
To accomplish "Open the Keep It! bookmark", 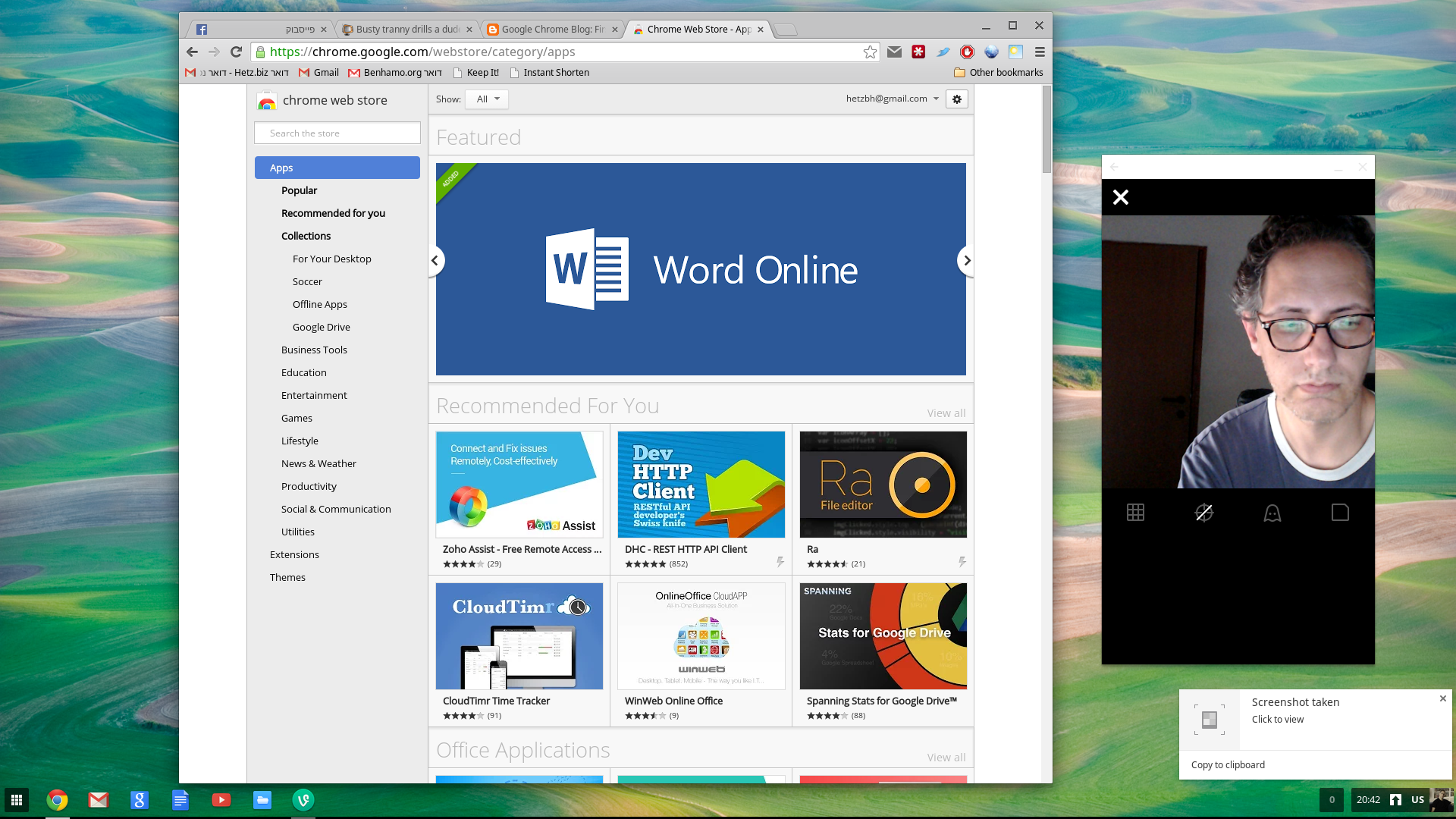I will point(475,73).
